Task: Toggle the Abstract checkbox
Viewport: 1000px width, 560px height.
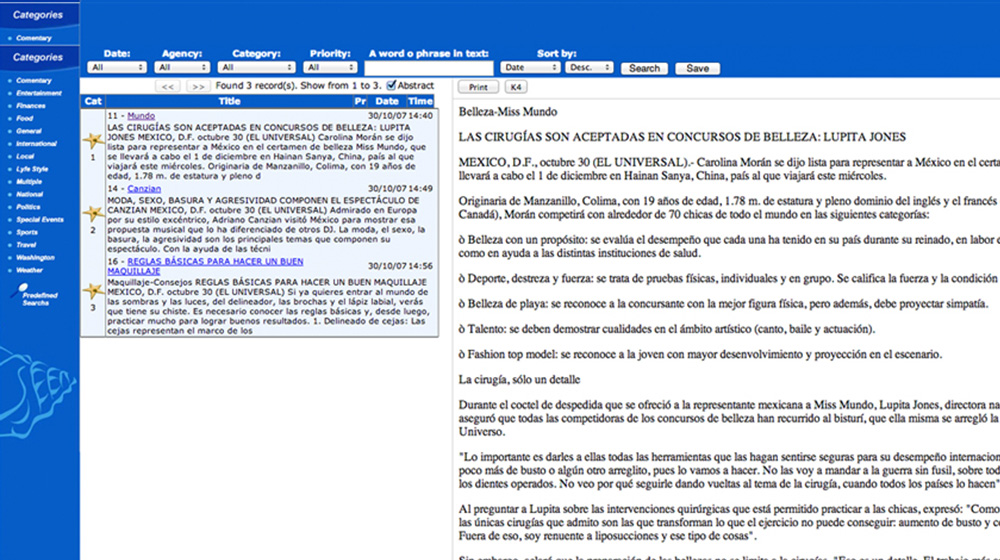Action: tap(392, 86)
